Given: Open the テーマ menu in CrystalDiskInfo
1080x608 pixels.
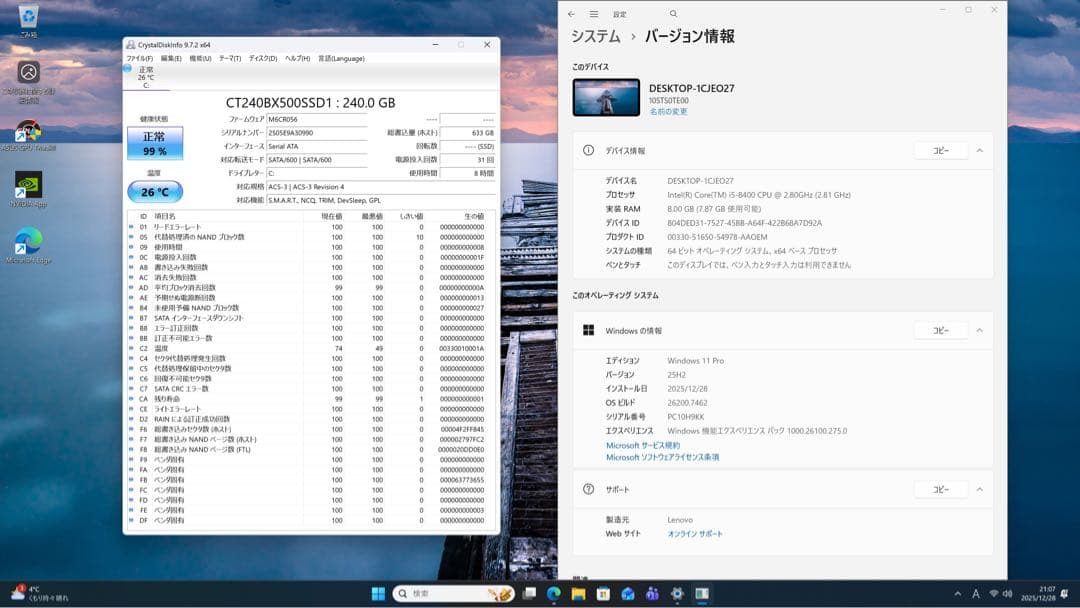Looking at the screenshot, I should tap(230, 59).
